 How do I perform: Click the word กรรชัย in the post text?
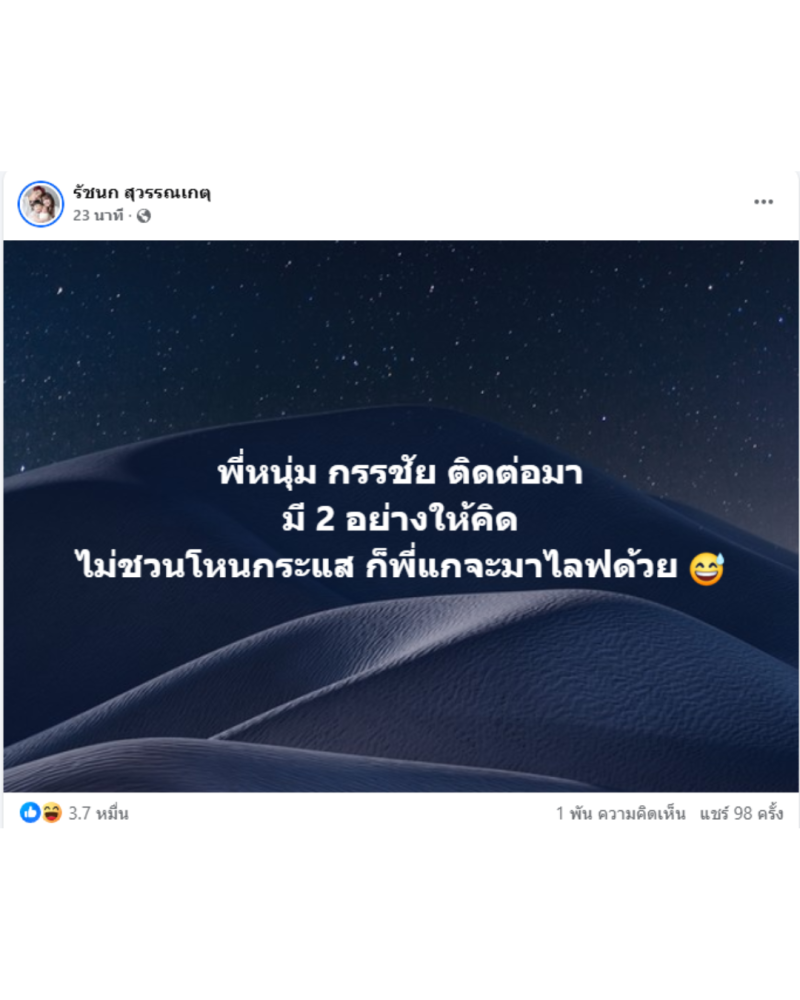point(381,473)
